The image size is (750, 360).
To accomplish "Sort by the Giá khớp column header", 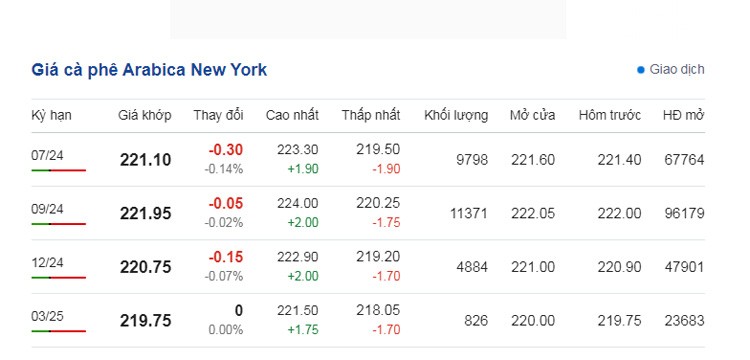I will pos(145,115).
